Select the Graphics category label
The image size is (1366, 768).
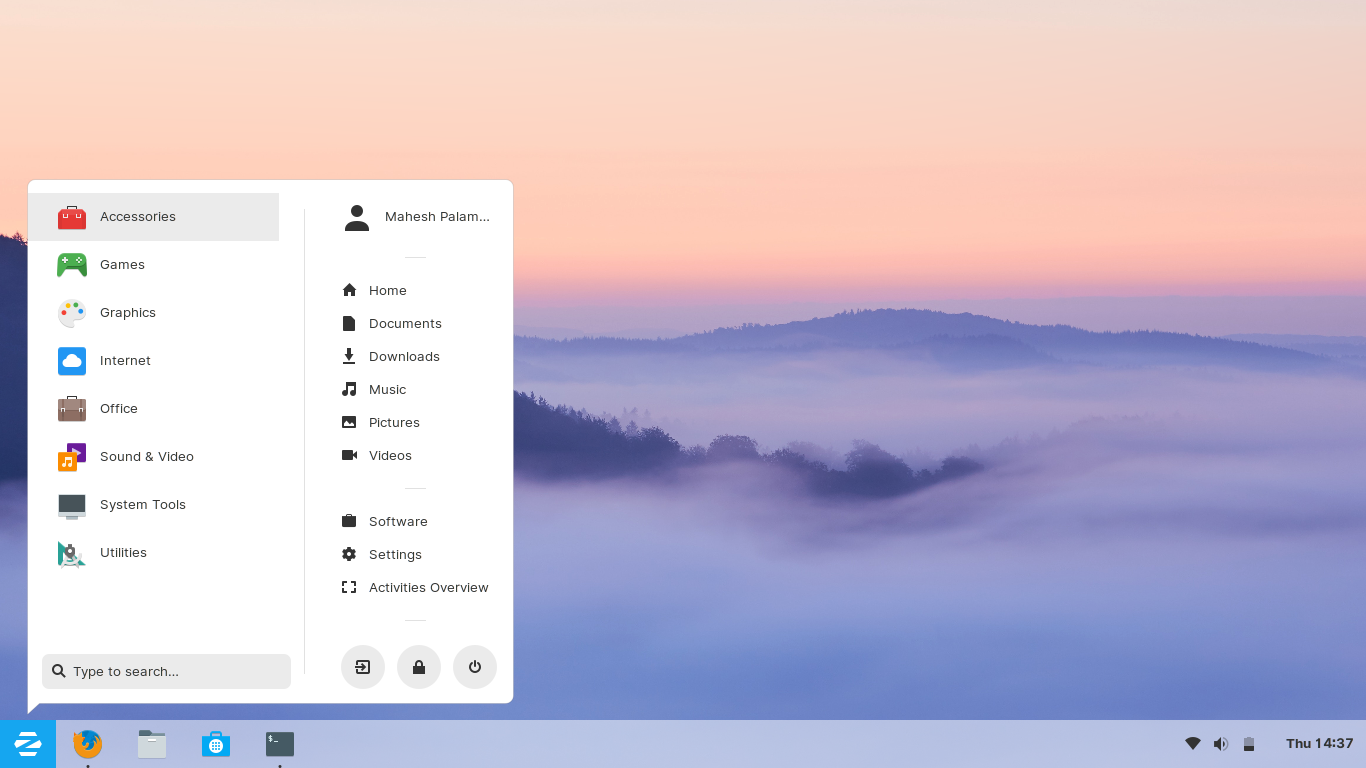point(128,313)
